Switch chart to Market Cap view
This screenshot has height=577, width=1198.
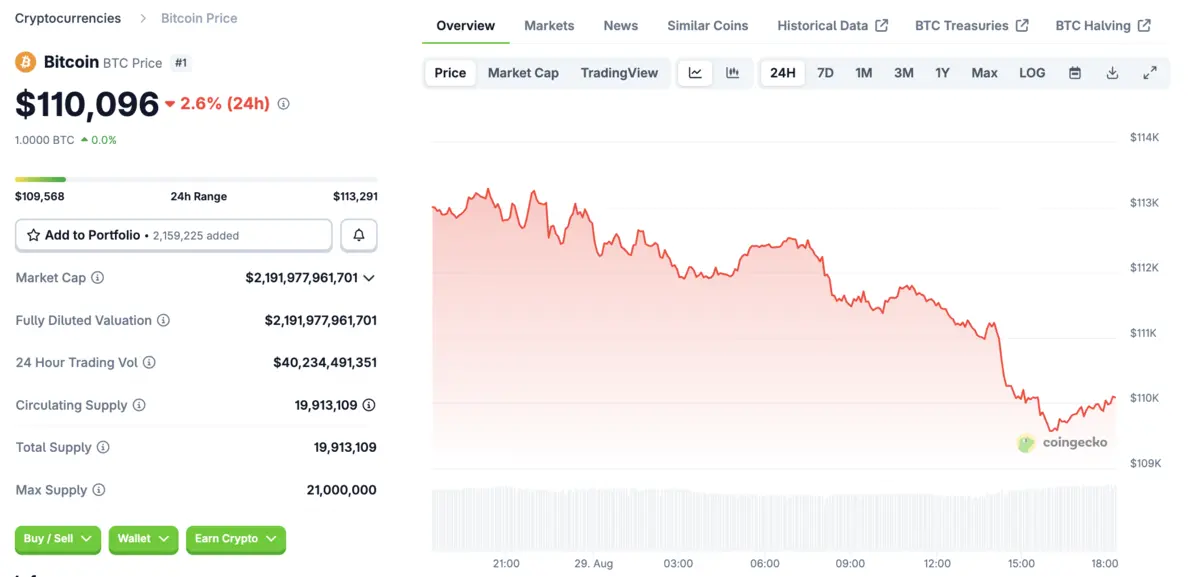[x=523, y=73]
